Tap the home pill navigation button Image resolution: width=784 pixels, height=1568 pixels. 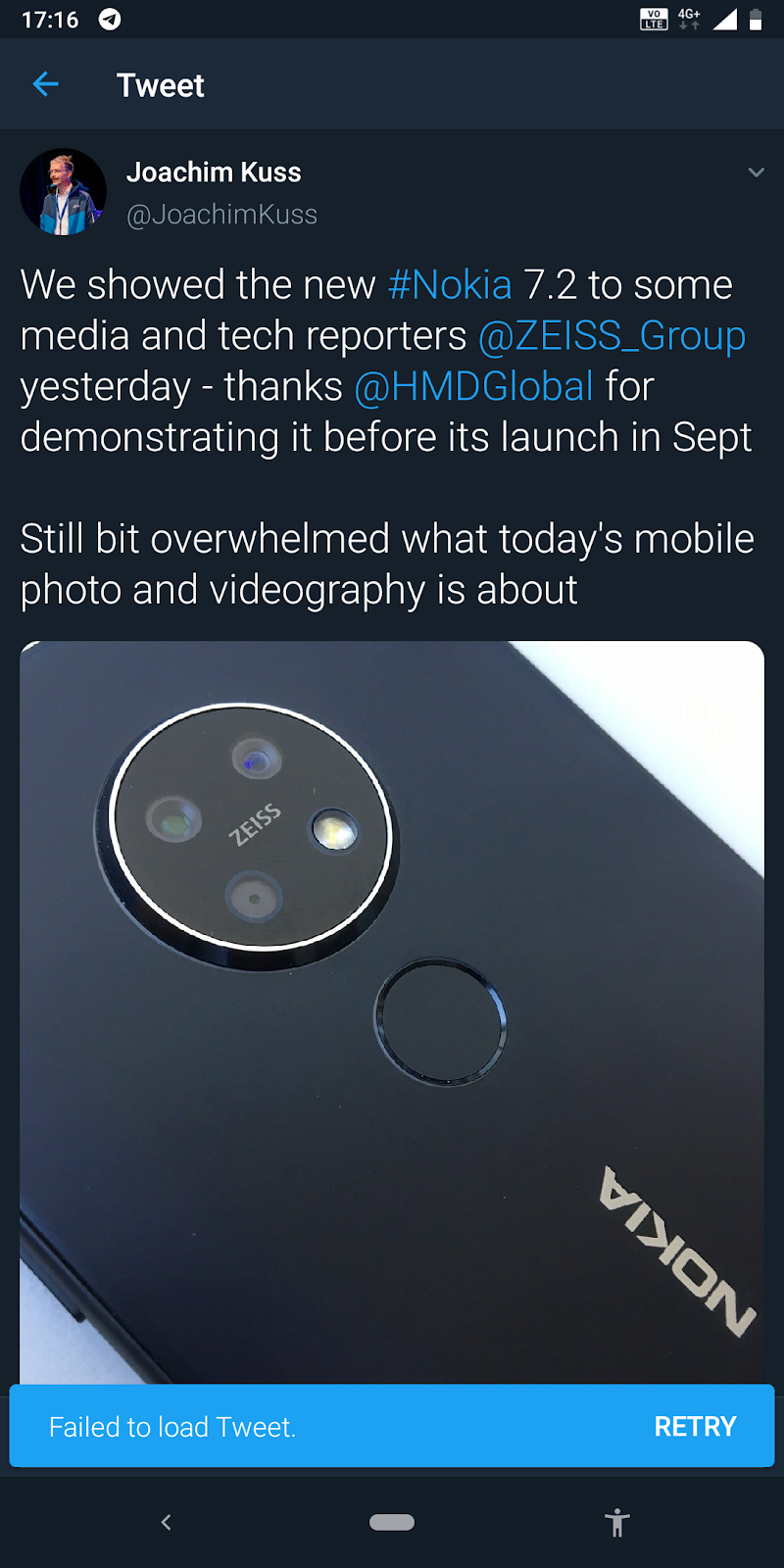[x=392, y=1522]
